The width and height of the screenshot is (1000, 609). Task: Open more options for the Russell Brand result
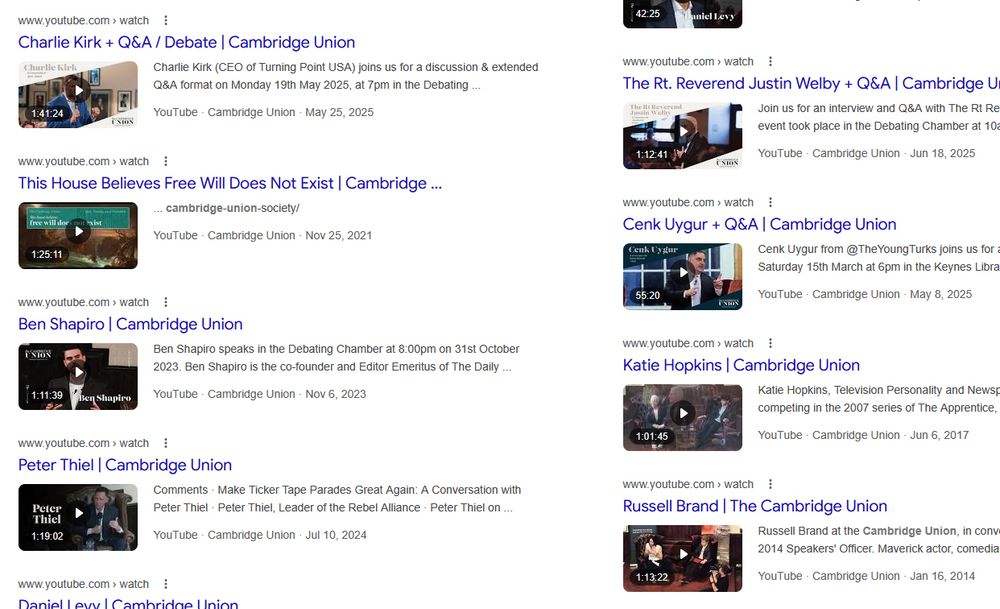pyautogui.click(x=770, y=484)
